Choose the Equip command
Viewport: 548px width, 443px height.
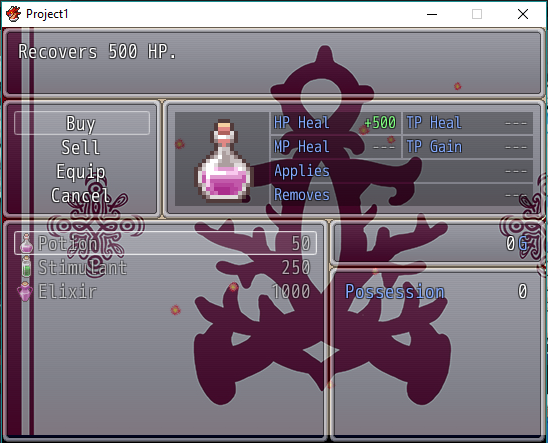[82, 171]
